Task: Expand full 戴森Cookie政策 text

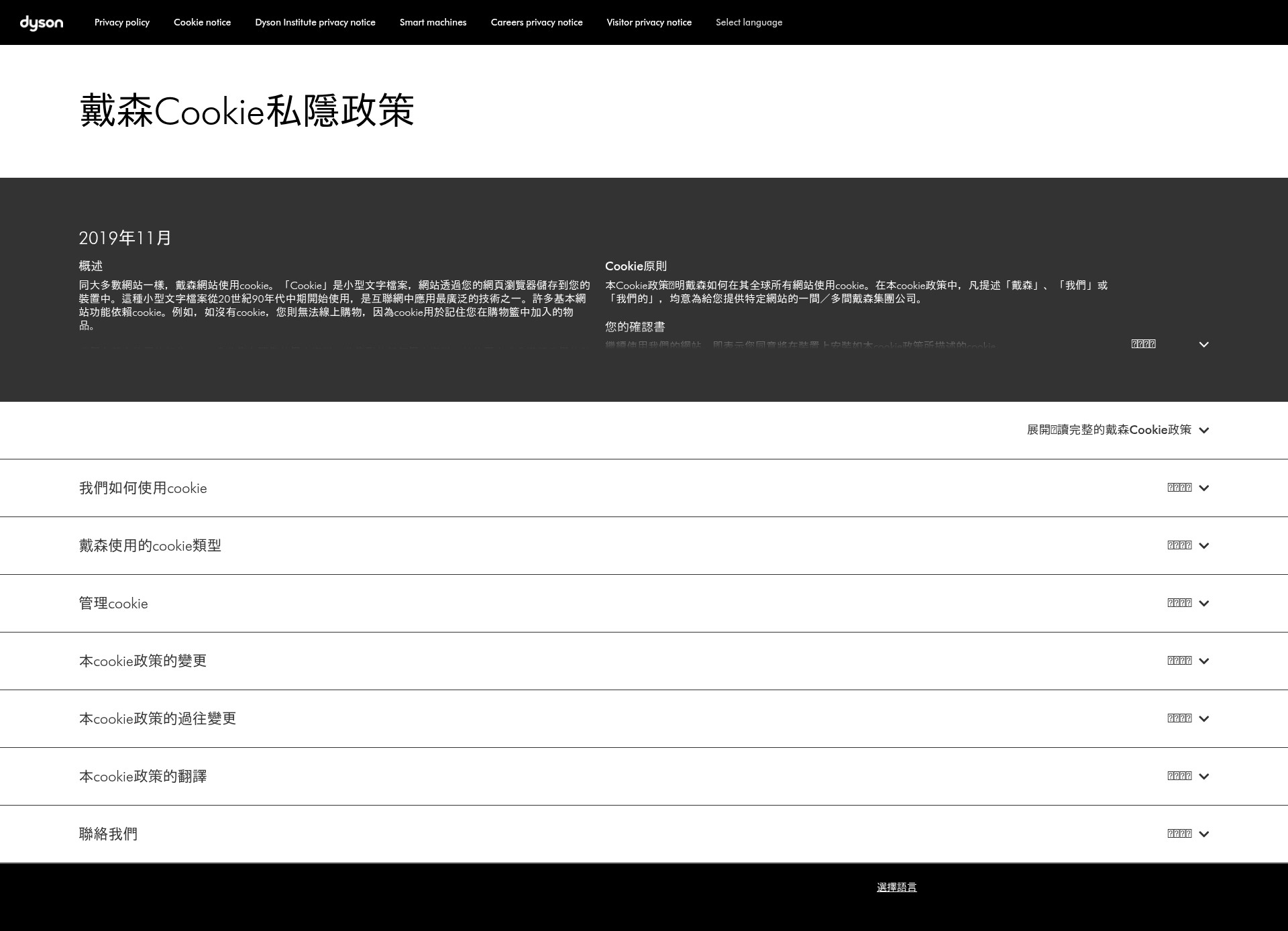Action: pos(1118,430)
